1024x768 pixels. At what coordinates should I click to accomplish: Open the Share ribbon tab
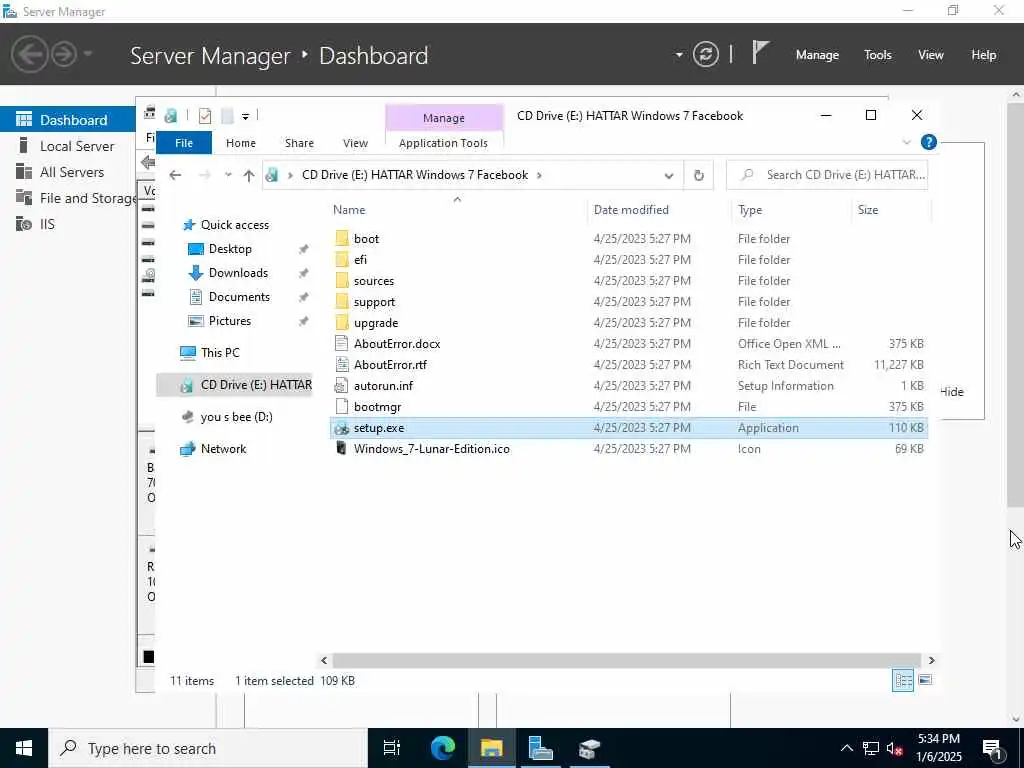tap(299, 143)
